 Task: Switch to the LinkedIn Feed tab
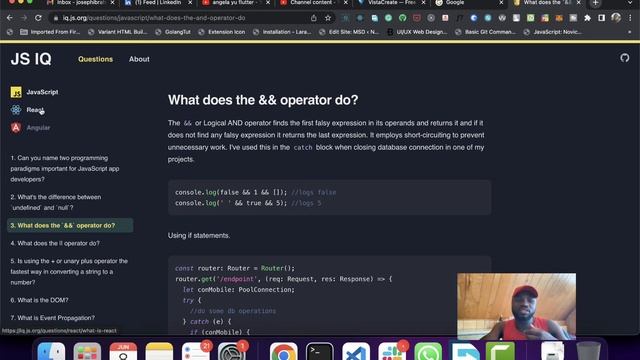158,3
